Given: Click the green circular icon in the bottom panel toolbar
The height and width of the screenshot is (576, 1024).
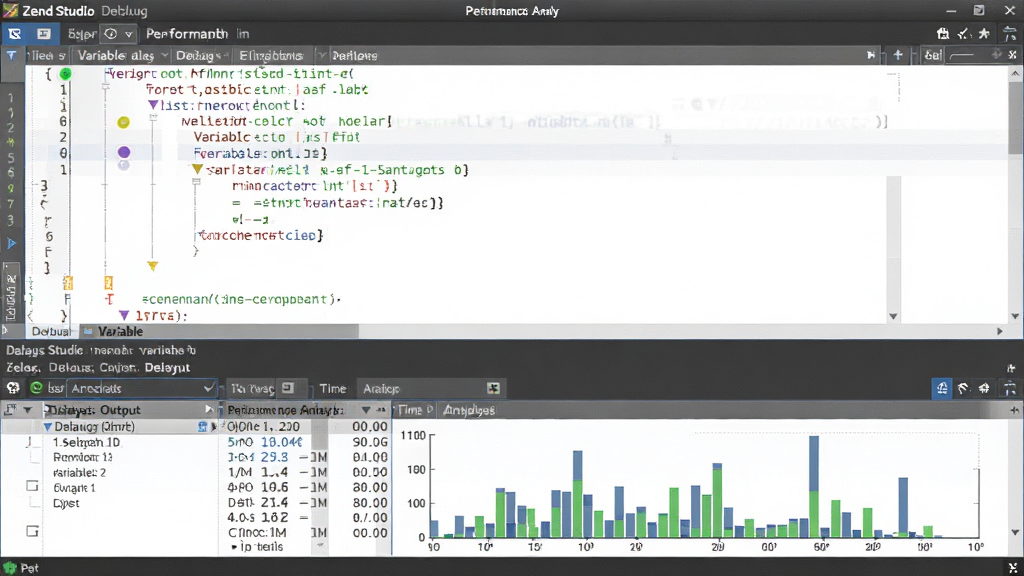Looking at the screenshot, I should [x=37, y=388].
